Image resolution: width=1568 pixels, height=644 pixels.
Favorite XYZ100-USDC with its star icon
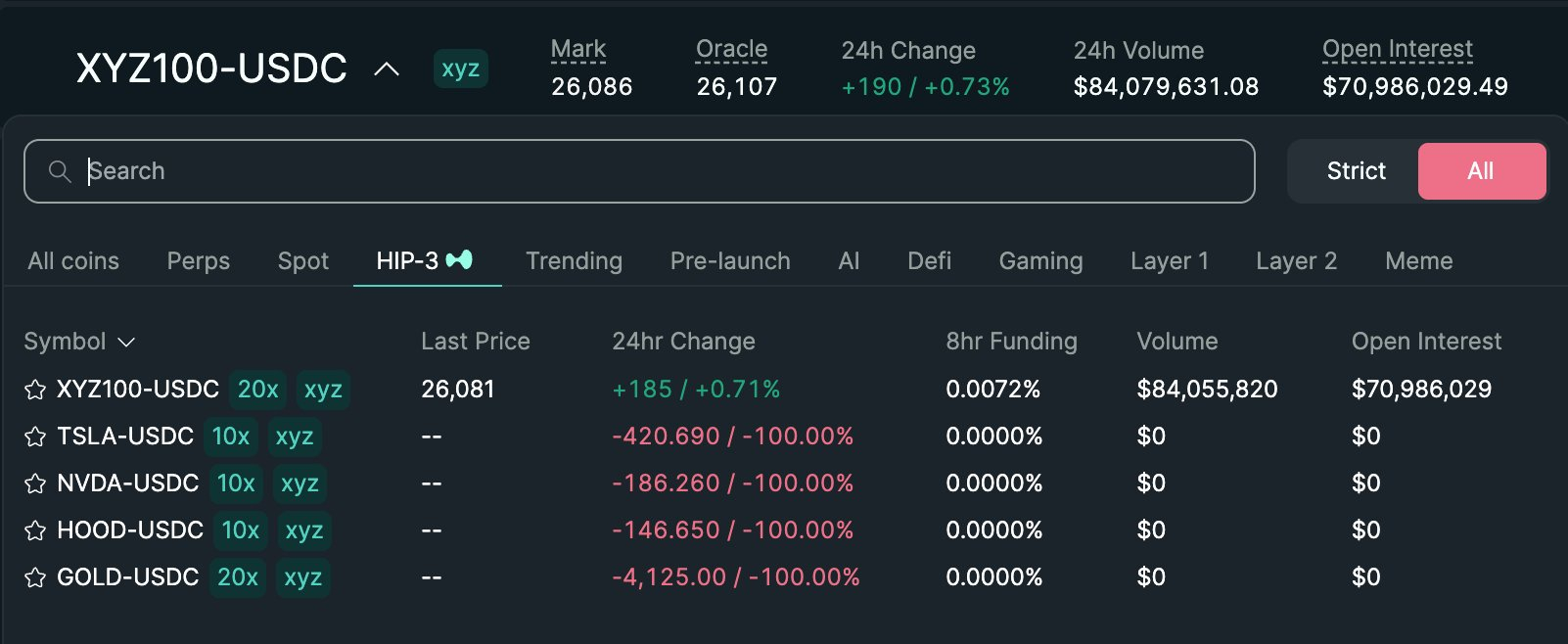(x=35, y=390)
